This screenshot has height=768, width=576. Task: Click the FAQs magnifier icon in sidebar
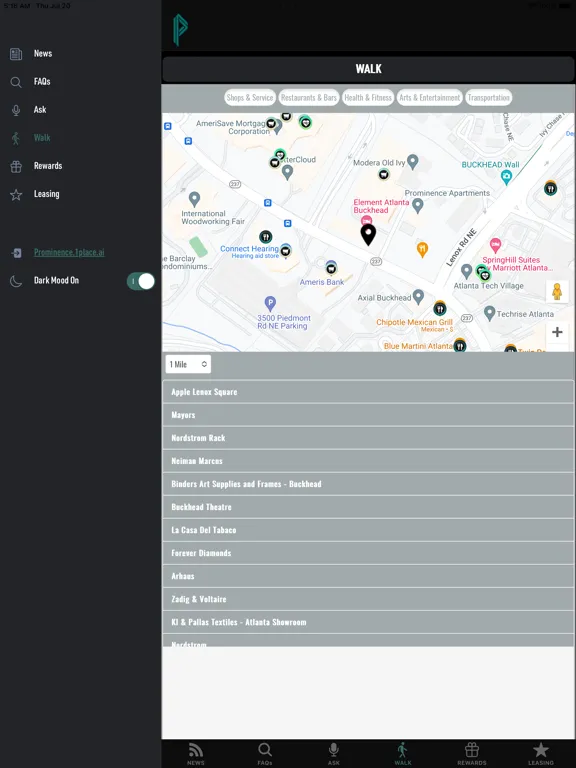pyautogui.click(x=16, y=82)
